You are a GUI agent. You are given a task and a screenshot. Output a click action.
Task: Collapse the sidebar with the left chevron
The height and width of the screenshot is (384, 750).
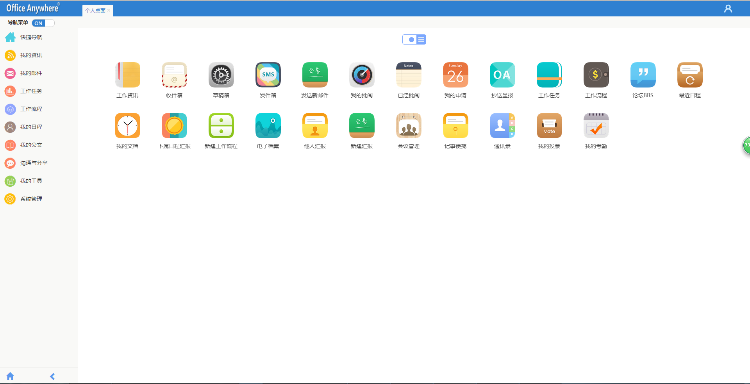(52, 376)
